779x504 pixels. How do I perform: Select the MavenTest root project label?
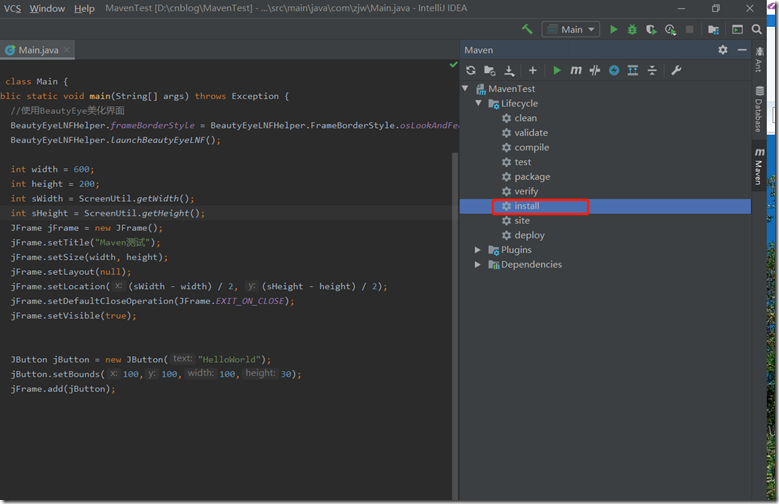tap(512, 88)
